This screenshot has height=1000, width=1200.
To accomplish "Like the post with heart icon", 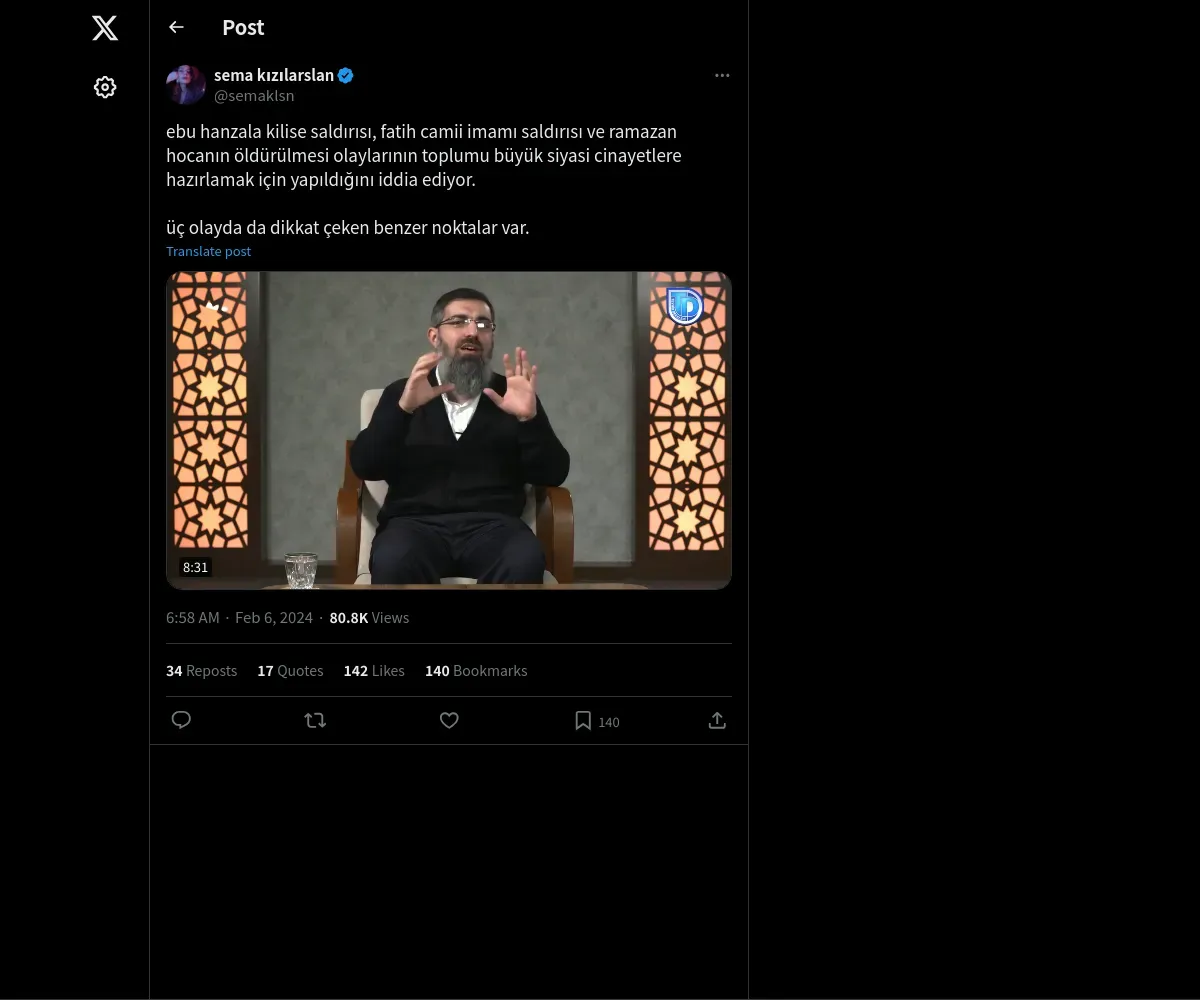I will 449,720.
